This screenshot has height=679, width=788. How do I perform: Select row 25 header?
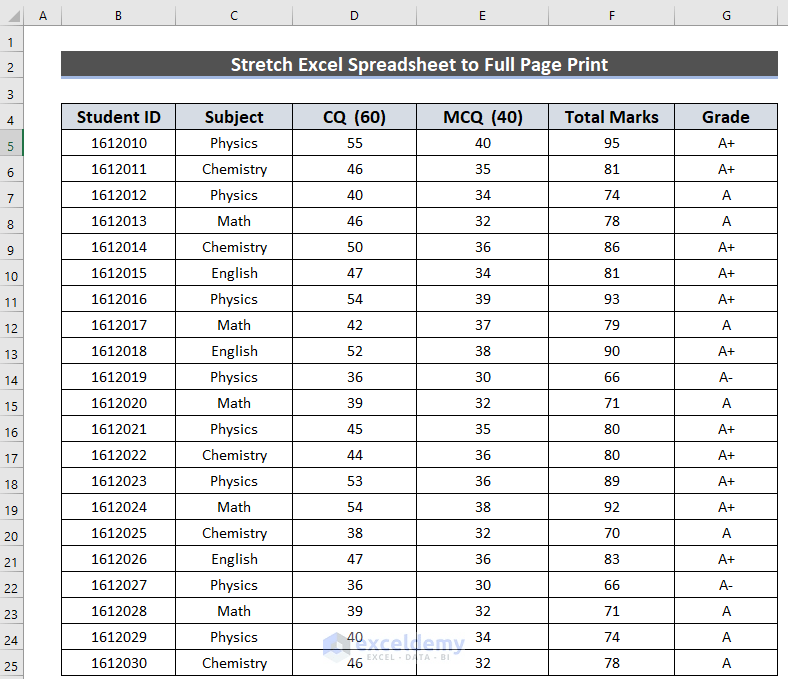[x=11, y=663]
